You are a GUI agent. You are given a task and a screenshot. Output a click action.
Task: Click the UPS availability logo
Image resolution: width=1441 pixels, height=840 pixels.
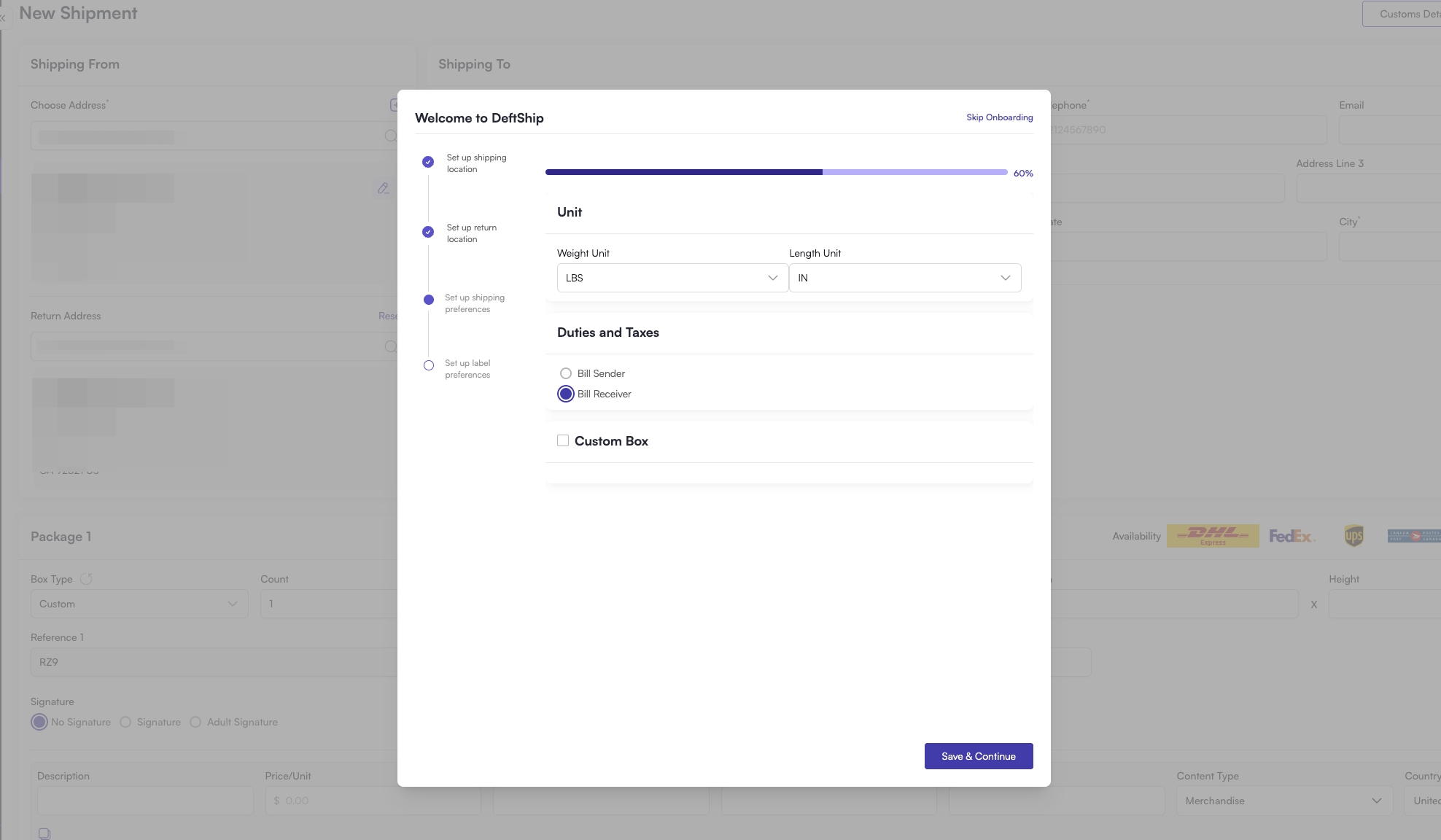click(1353, 536)
